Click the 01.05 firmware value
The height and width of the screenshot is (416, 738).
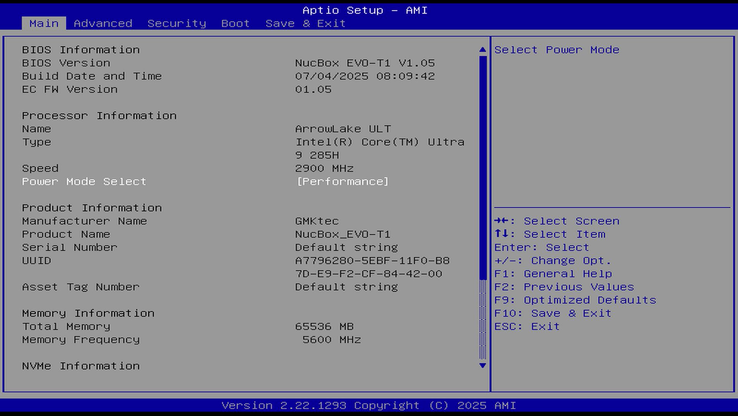313,89
